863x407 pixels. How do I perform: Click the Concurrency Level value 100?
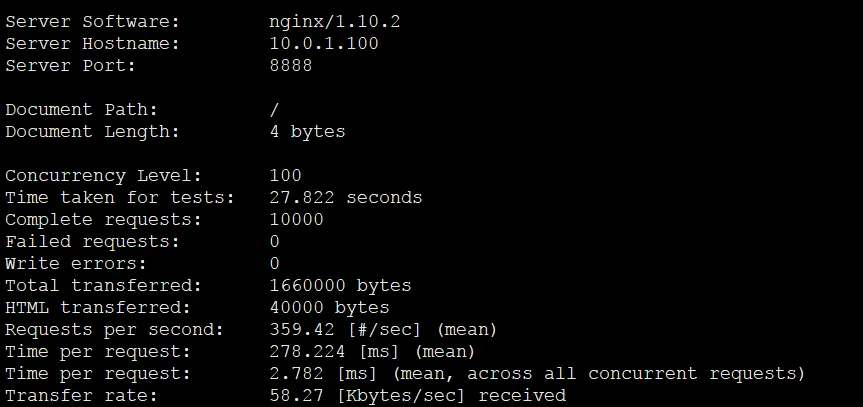coord(285,176)
